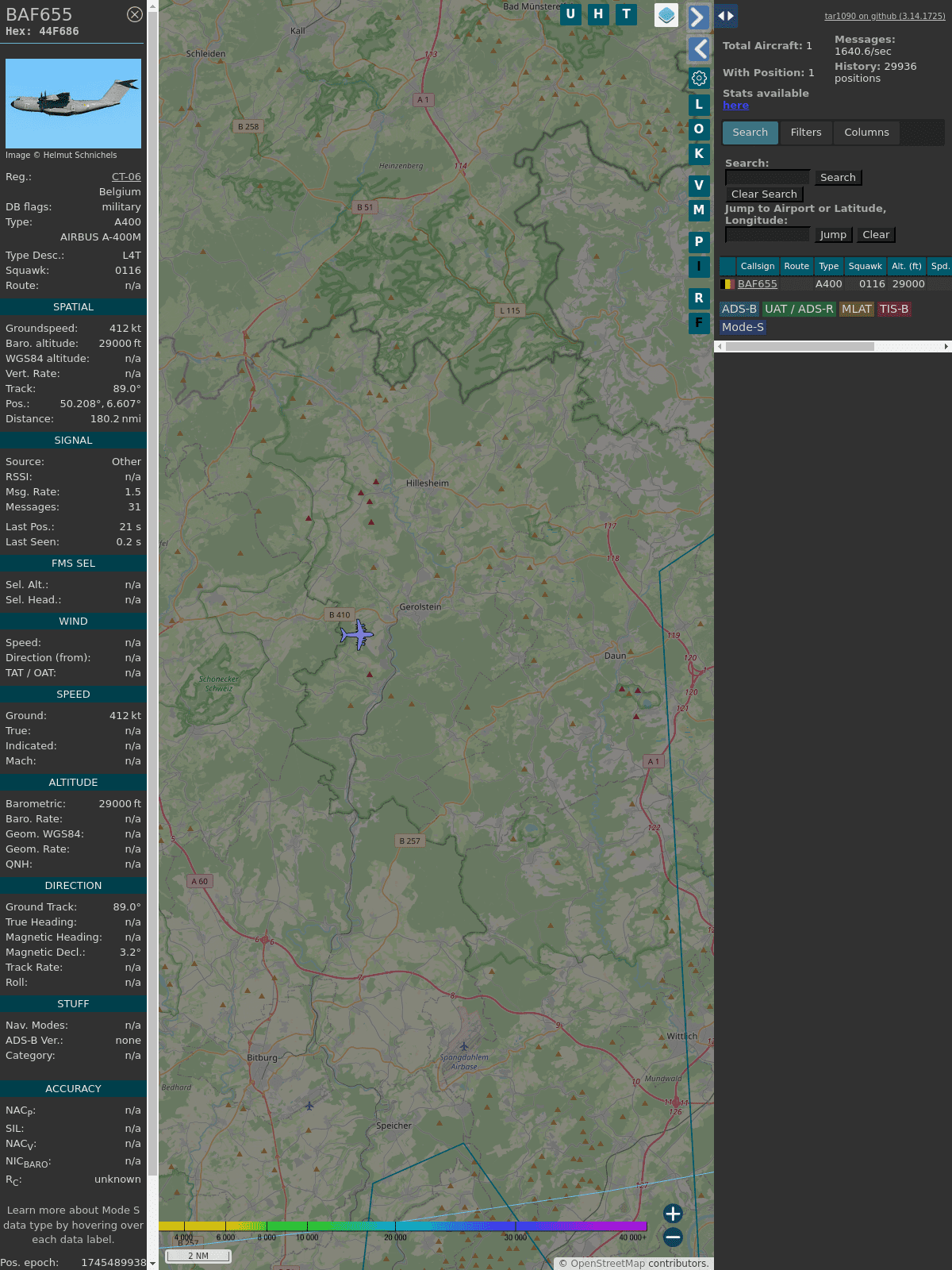
Task: Click the altitude color scale bar
Action: [403, 1226]
